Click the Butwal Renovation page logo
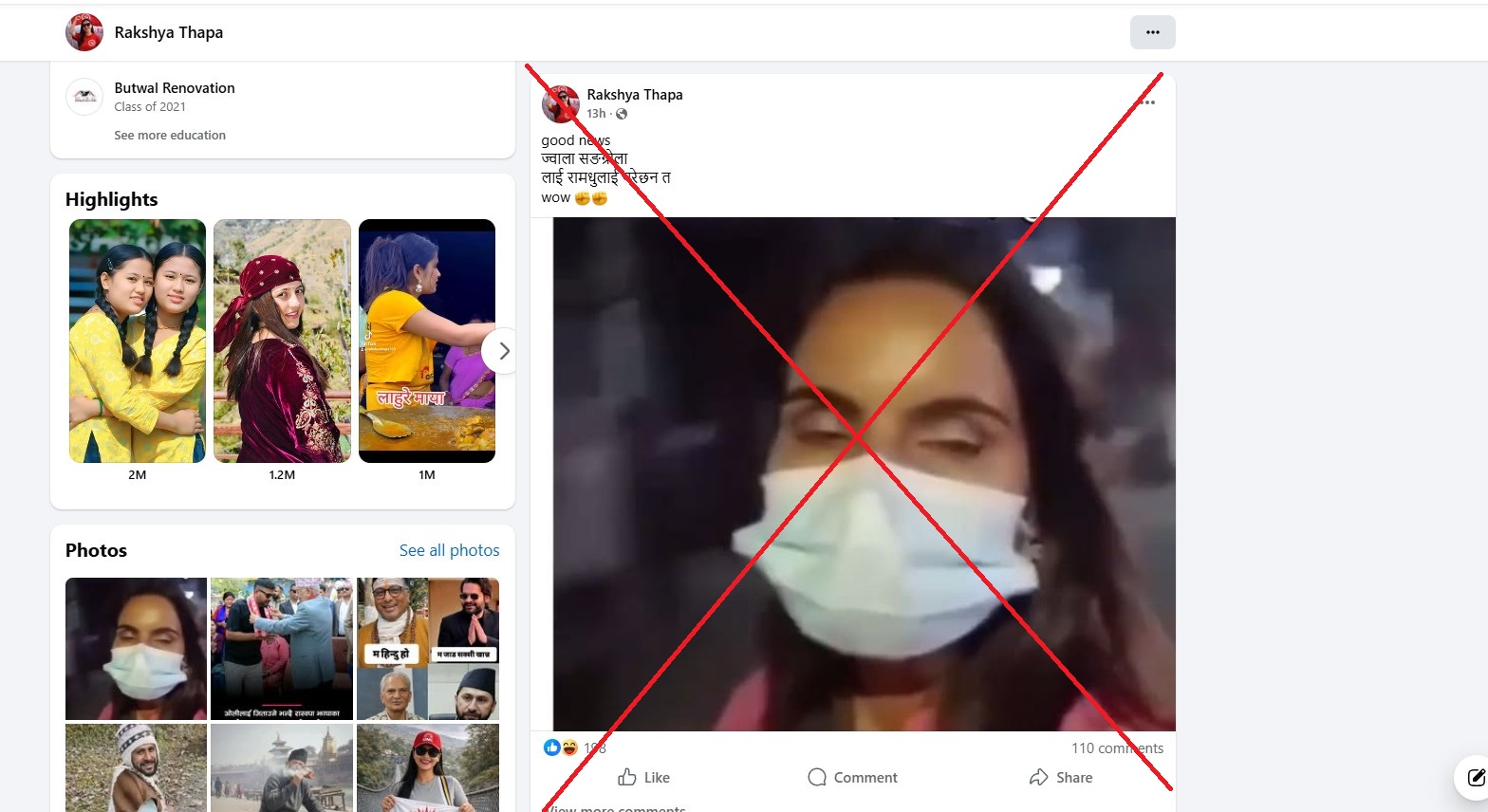Screen dimensions: 1488x812 pyautogui.click(x=84, y=97)
